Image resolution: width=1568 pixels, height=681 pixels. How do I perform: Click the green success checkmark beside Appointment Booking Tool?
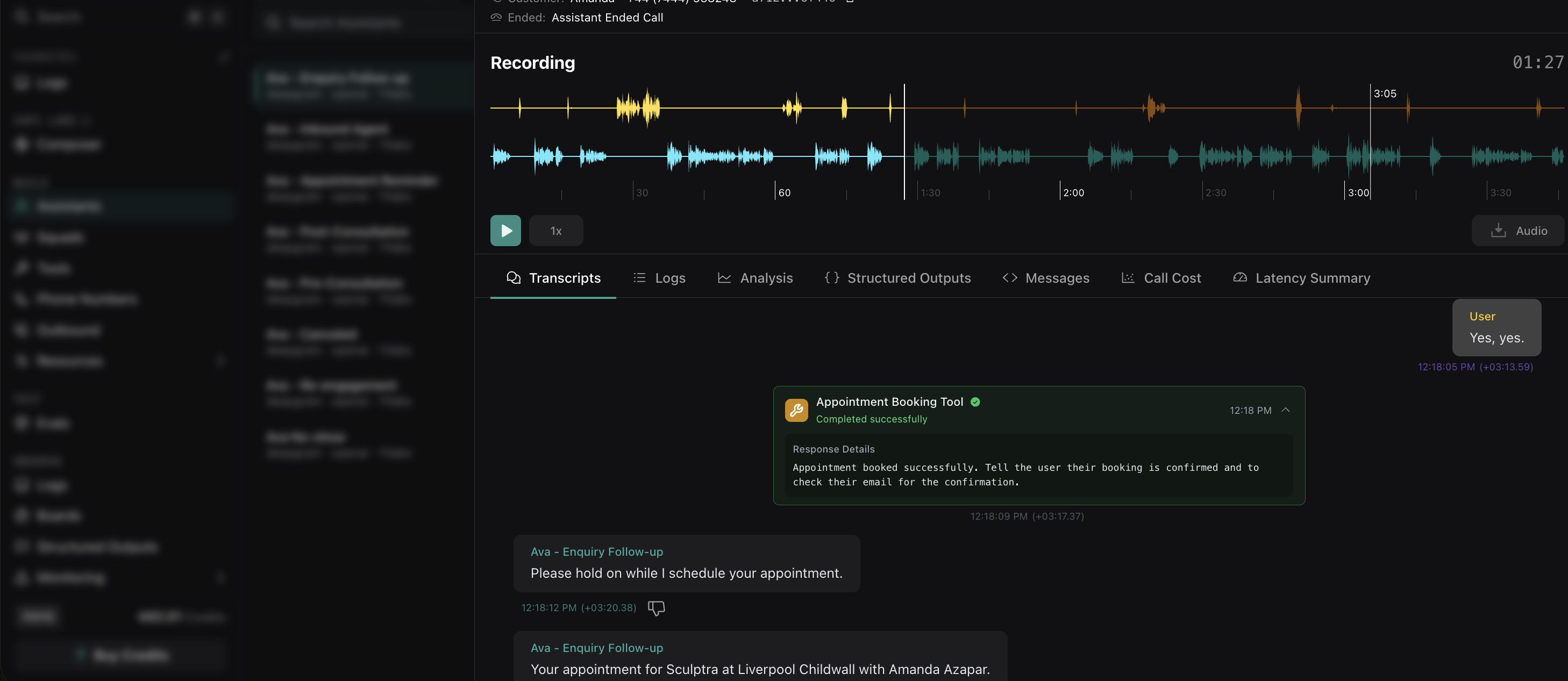[x=975, y=402]
